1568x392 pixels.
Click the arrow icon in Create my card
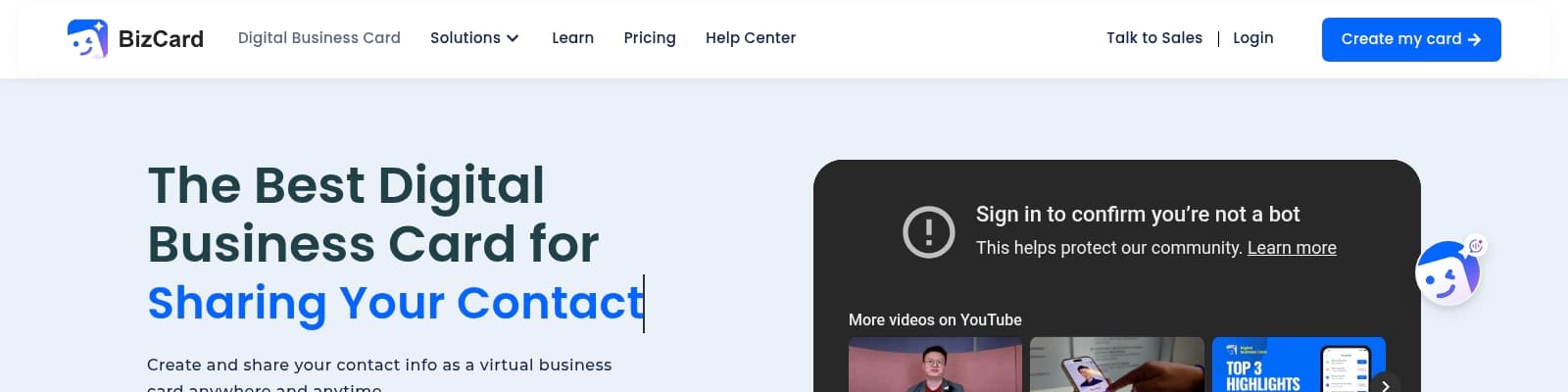[1474, 39]
